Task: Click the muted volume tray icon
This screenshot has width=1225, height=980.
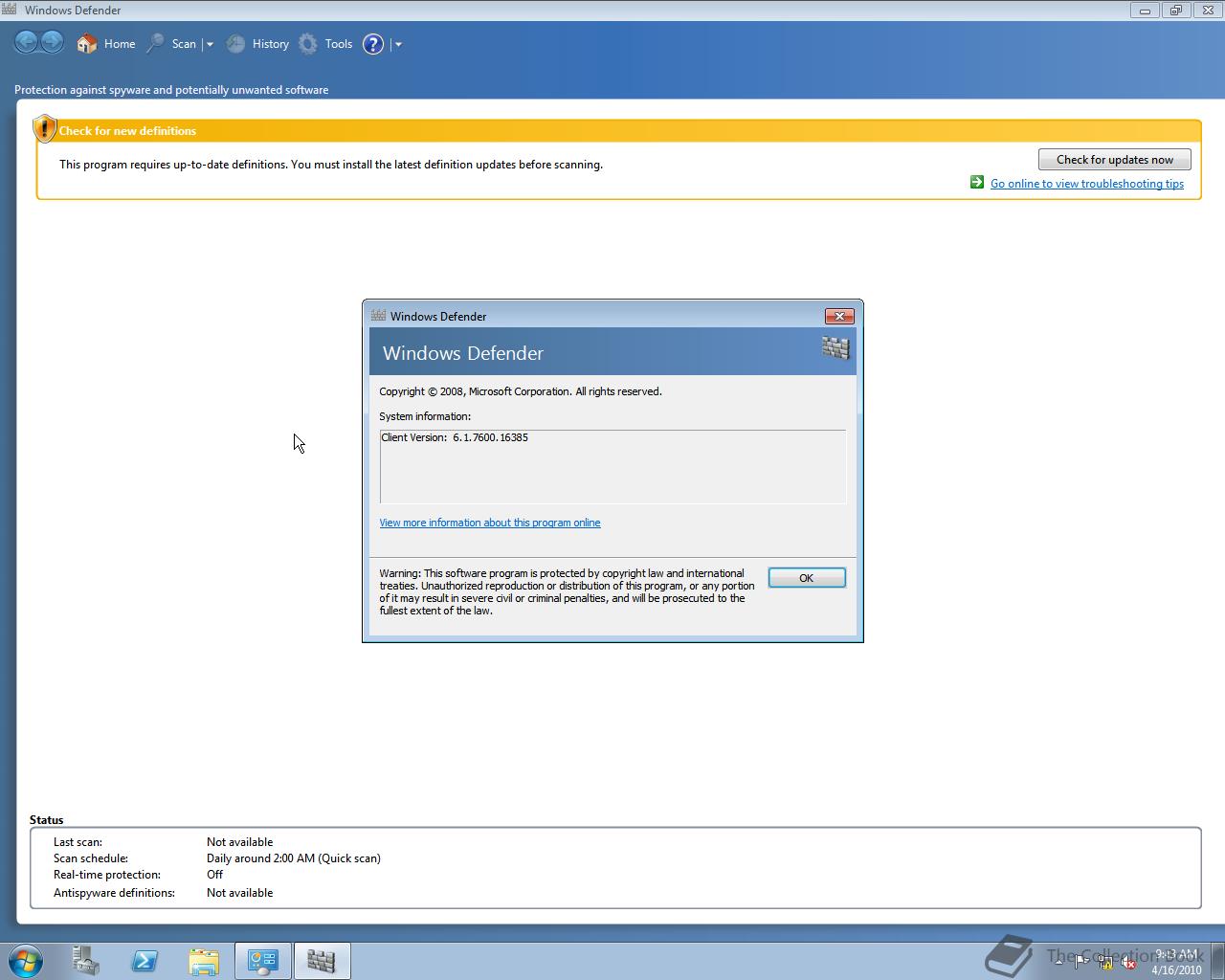Action: point(1128,962)
